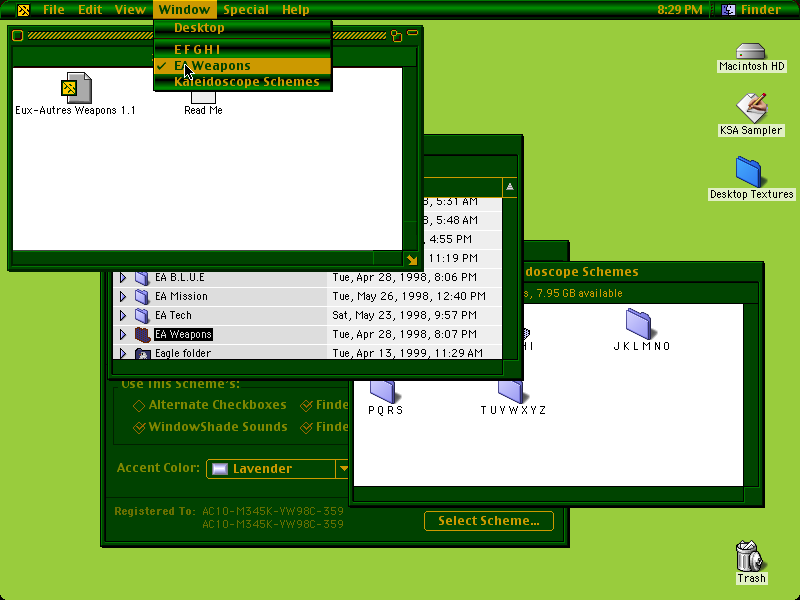
Task: Open the Special menu
Action: pyautogui.click(x=245, y=10)
